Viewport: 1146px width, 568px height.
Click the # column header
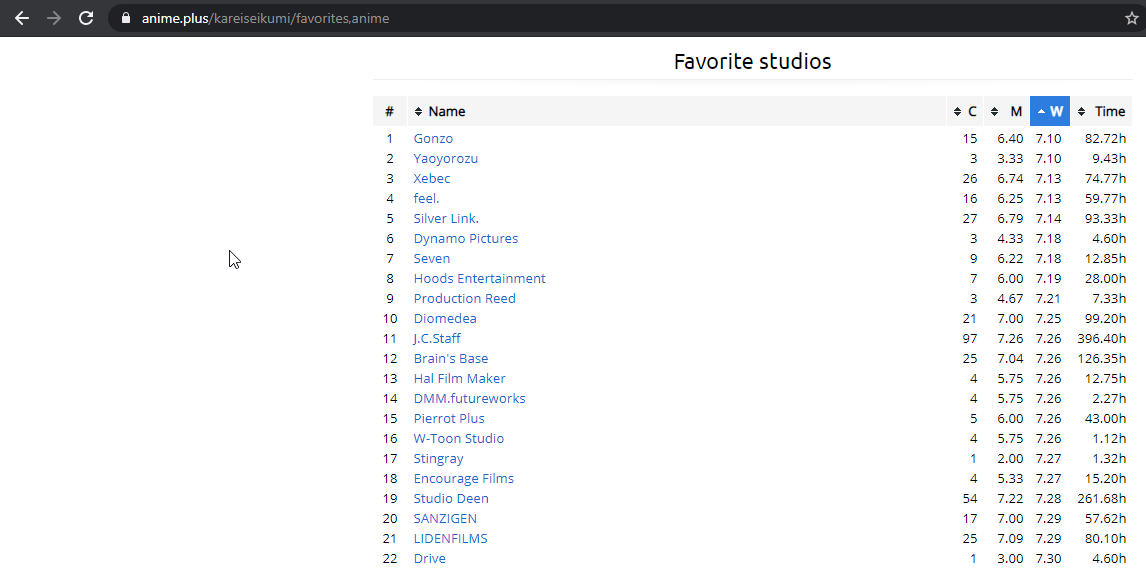click(x=389, y=111)
